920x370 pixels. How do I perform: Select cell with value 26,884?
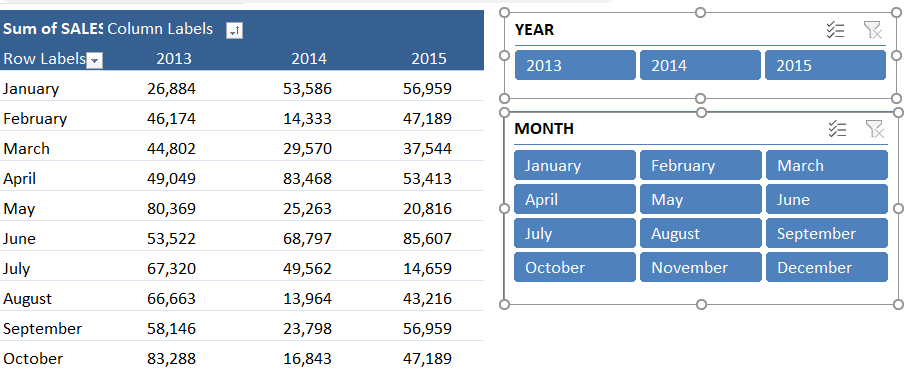(171, 89)
